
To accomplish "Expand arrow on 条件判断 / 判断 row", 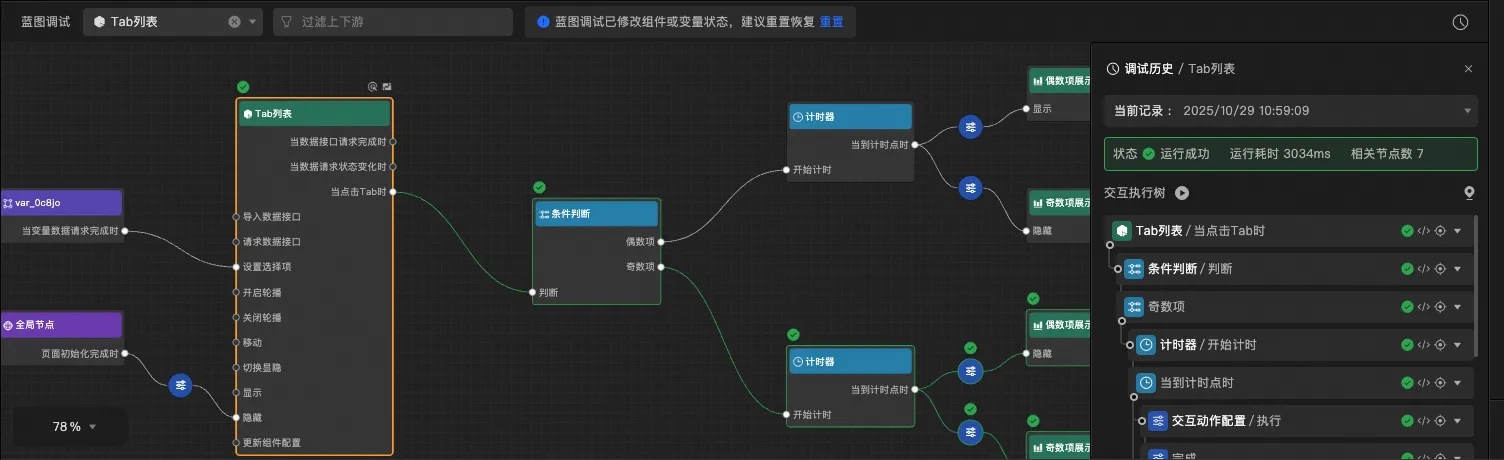I will 1457,269.
